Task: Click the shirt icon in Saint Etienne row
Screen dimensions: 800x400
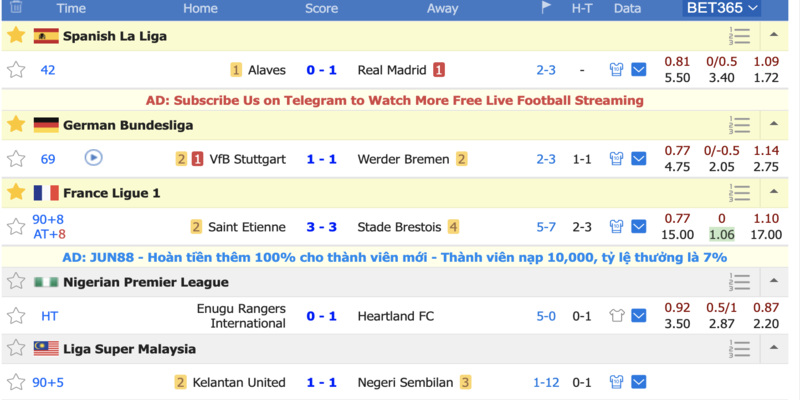Action: click(x=616, y=227)
